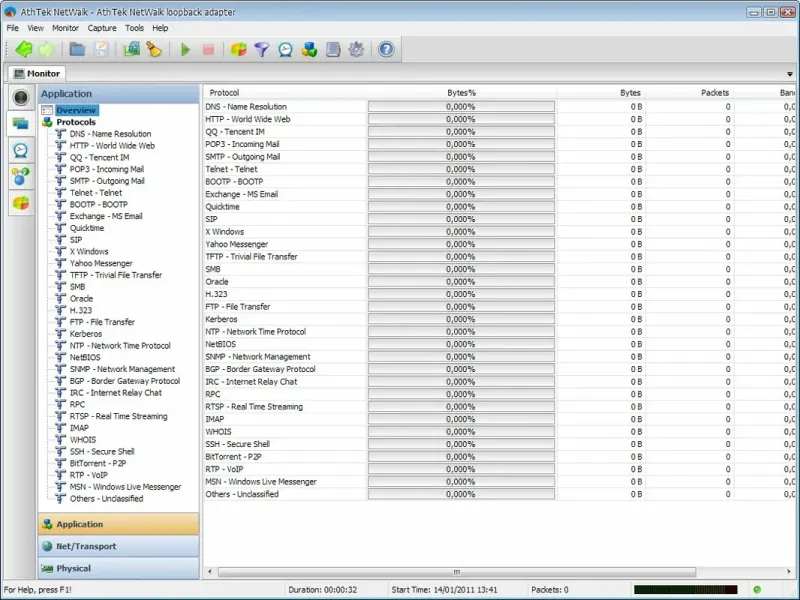Open the Capture menu
This screenshot has width=800, height=600.
(x=102, y=28)
